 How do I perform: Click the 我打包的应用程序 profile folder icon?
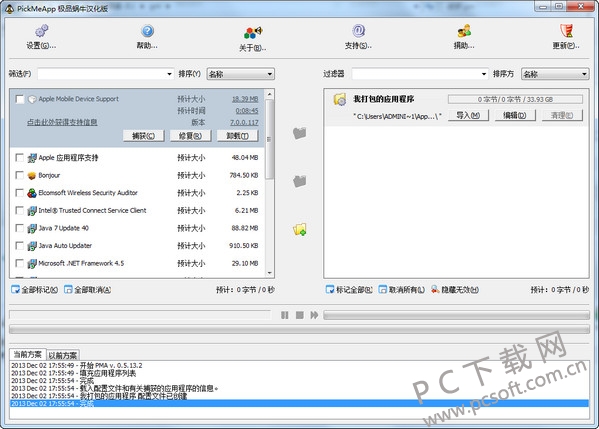pyautogui.click(x=340, y=99)
